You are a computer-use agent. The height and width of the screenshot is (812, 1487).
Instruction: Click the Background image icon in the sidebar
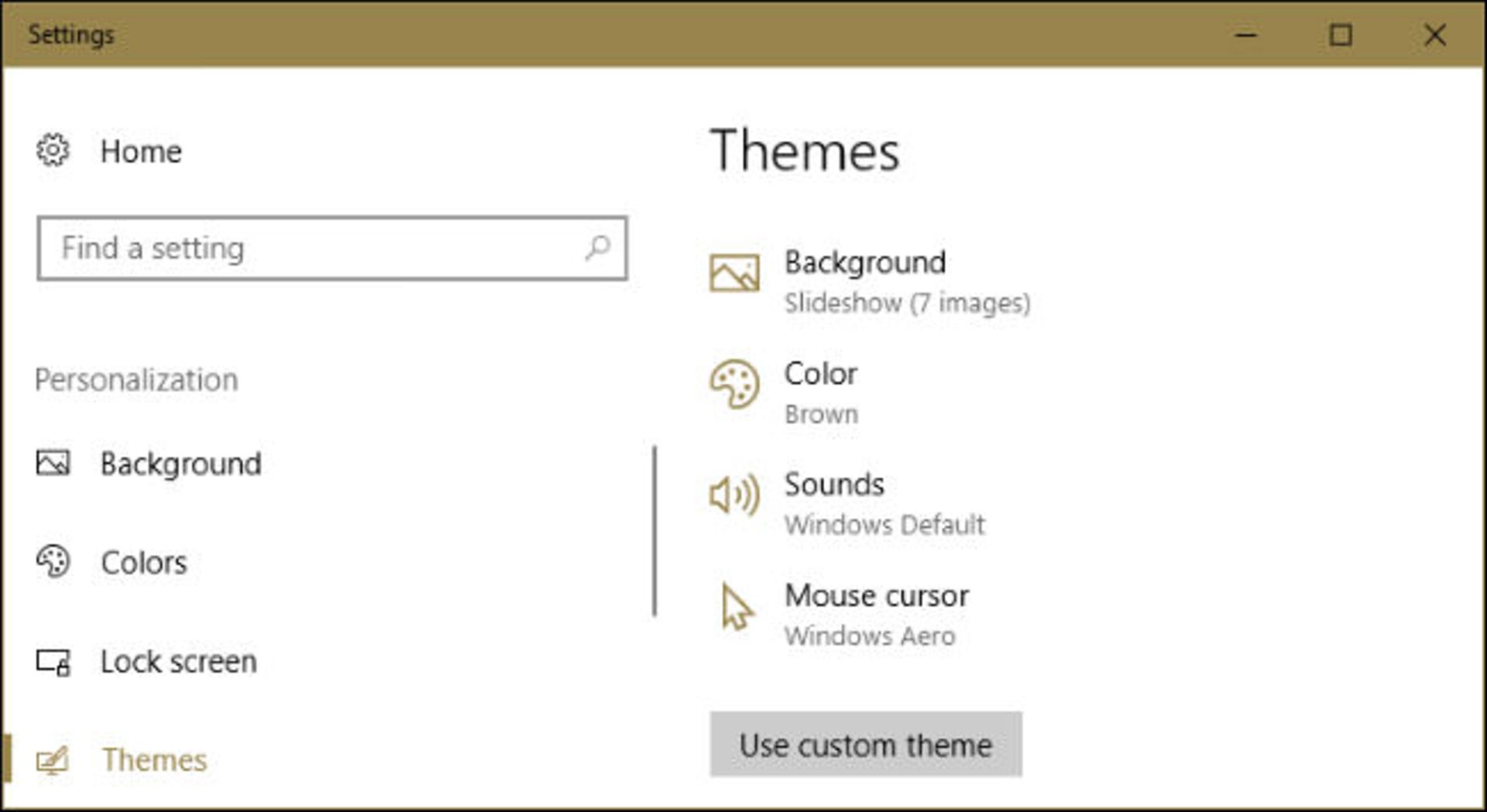[x=51, y=462]
